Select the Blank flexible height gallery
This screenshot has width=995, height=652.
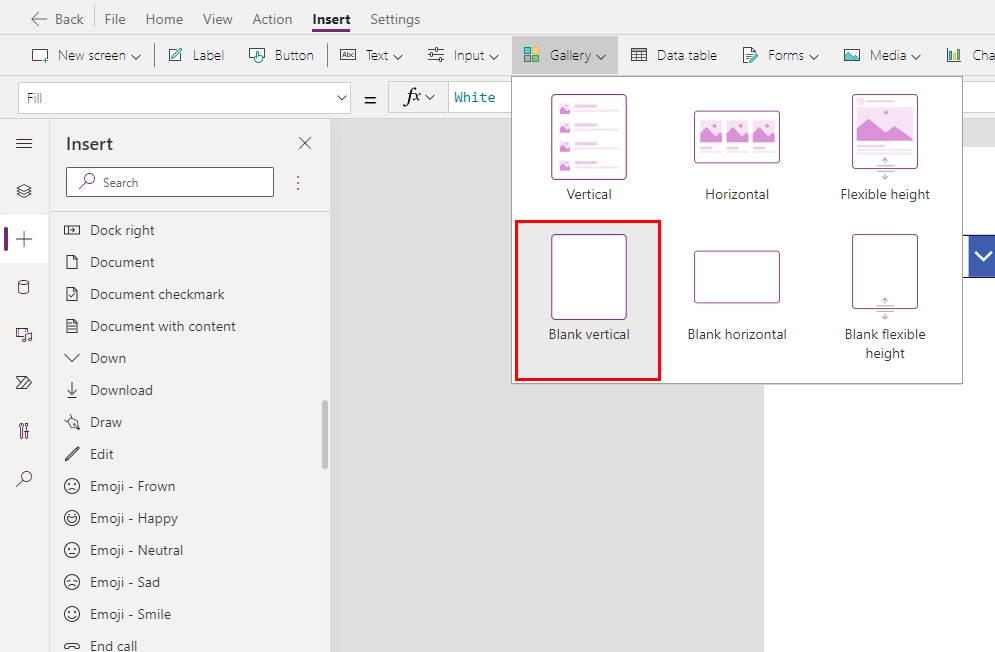click(885, 297)
